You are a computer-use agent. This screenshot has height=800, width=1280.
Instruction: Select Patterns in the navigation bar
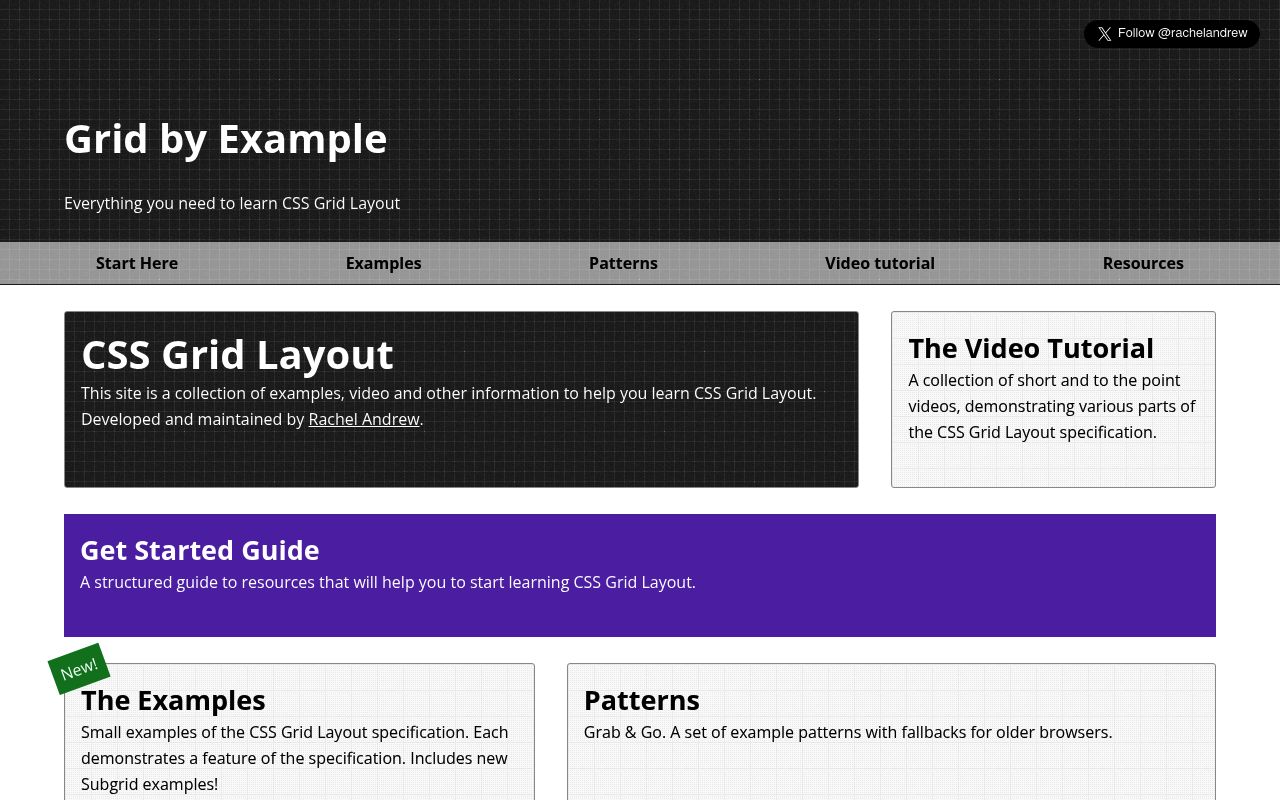click(623, 263)
